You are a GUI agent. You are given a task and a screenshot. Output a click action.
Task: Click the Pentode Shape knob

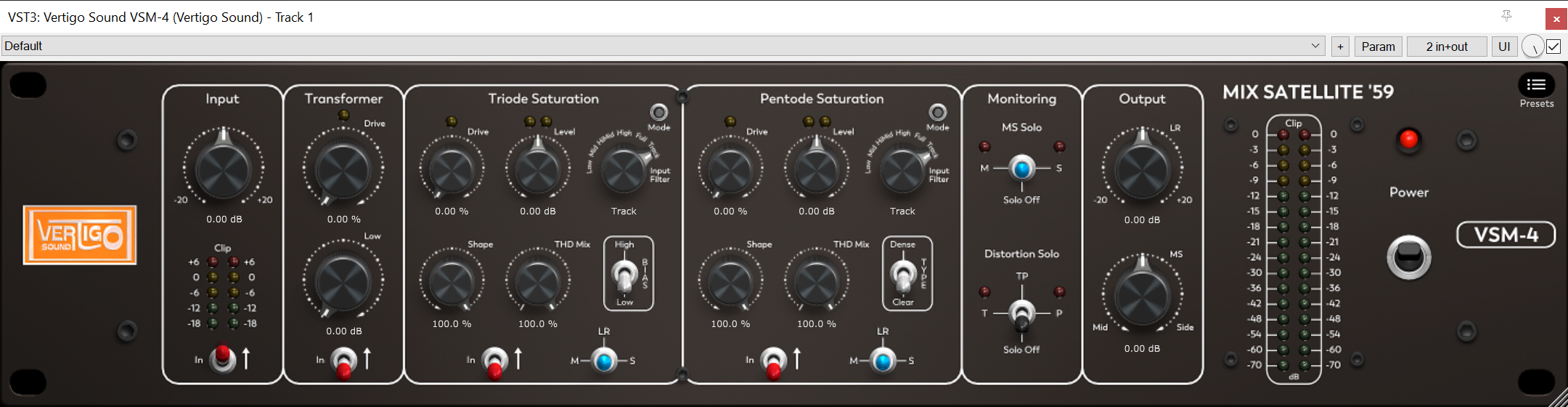[x=730, y=283]
